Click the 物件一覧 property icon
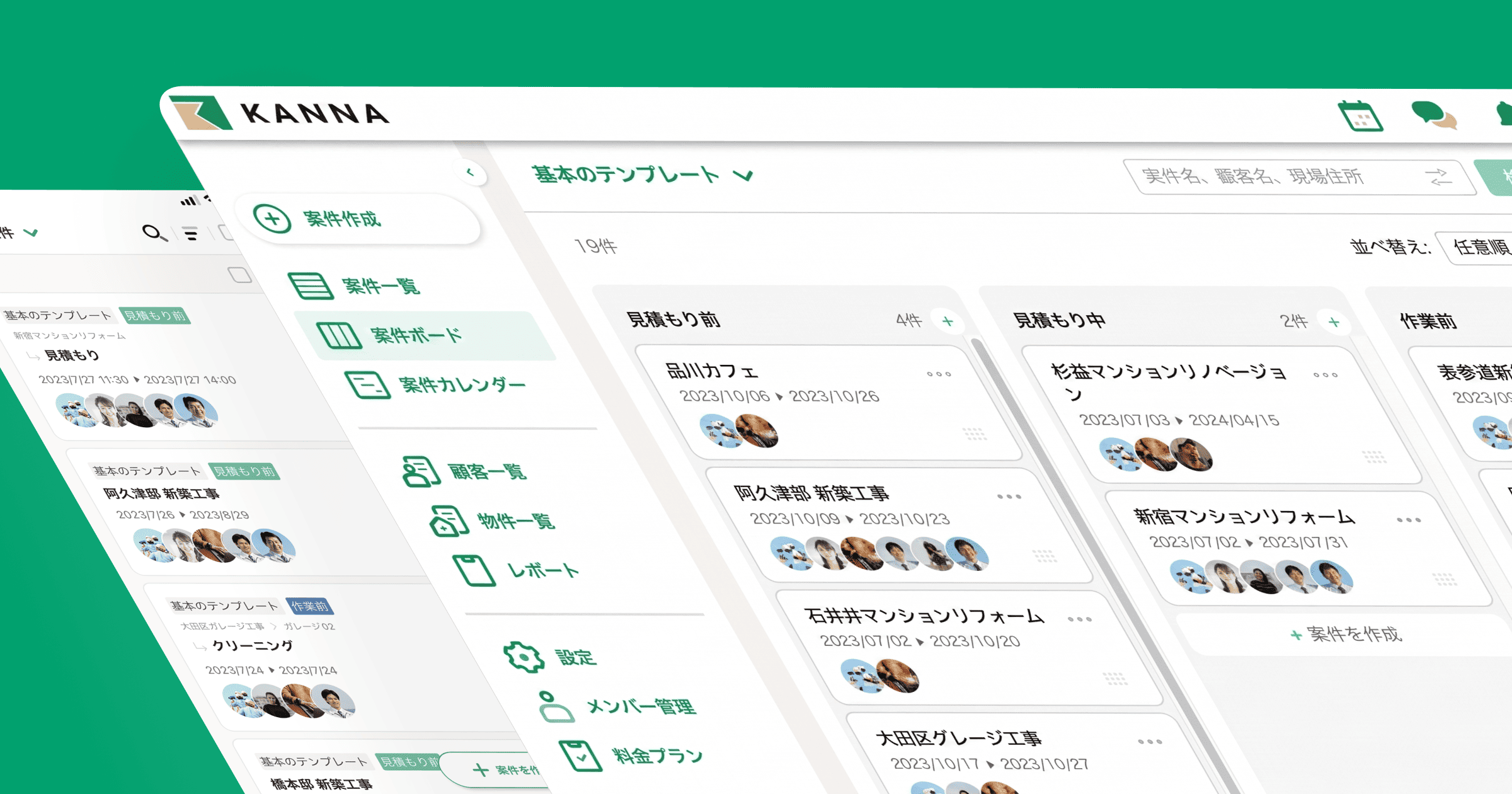 pyautogui.click(x=449, y=521)
